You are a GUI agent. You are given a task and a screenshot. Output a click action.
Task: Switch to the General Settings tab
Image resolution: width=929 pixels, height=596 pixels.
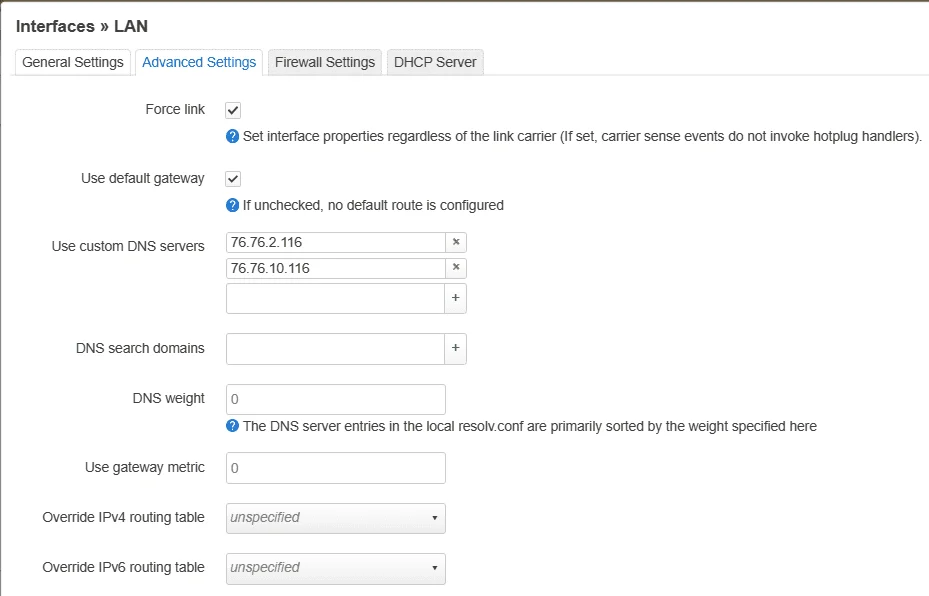coord(72,62)
